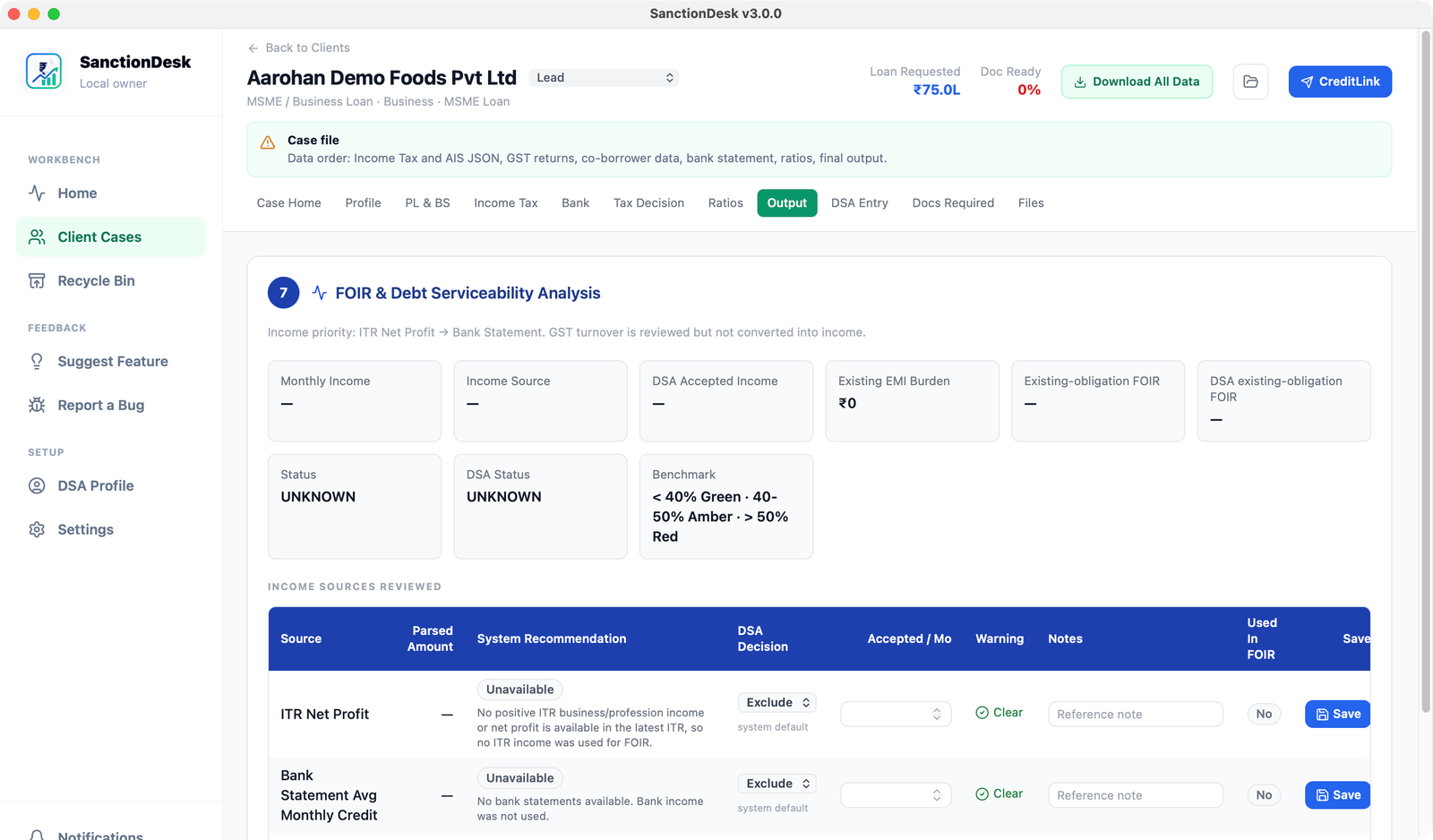Click the Recycle Bin icon
The height and width of the screenshot is (840, 1433).
point(37,280)
